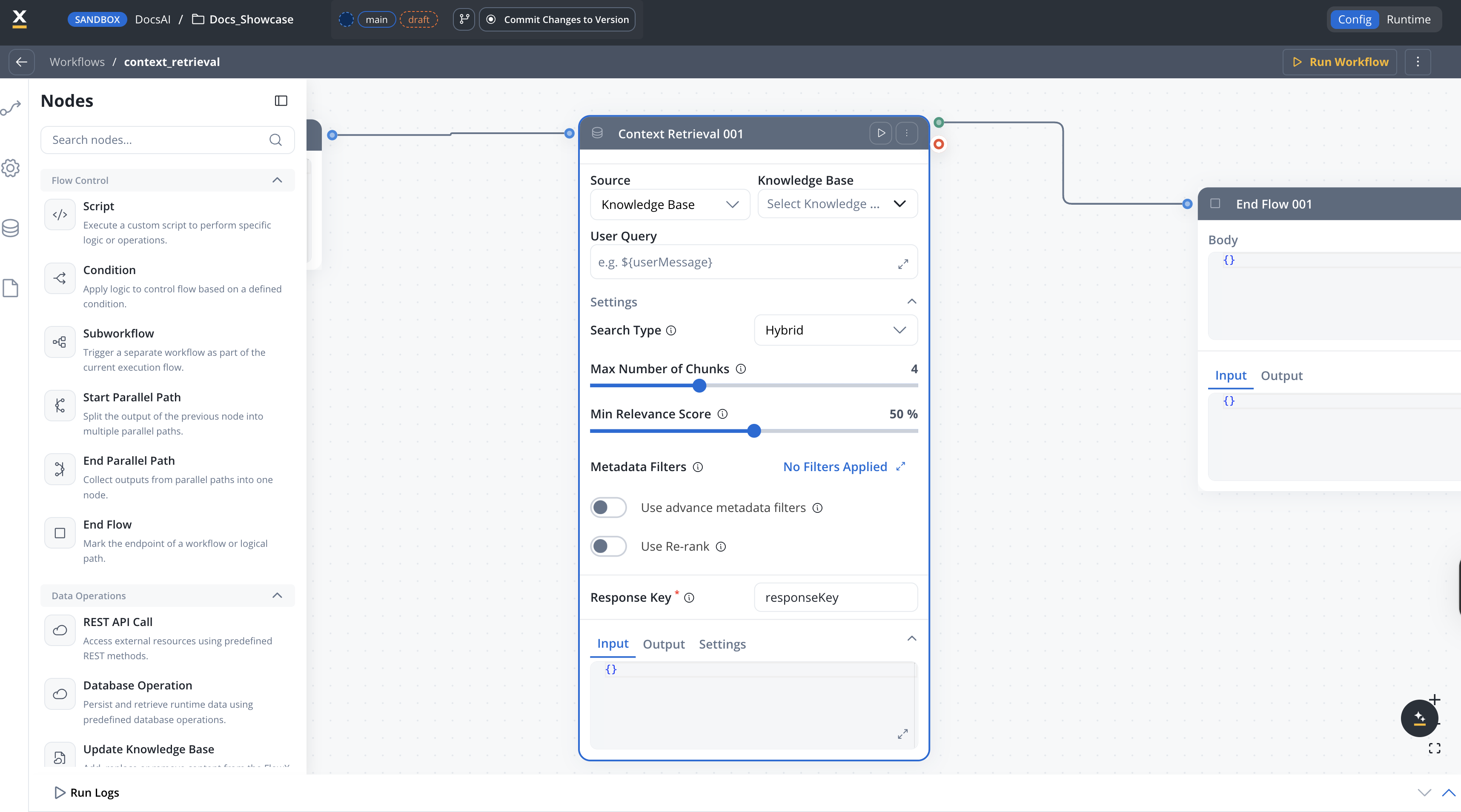Click the fit-to-screen icon on canvas
The image size is (1461, 812).
(x=1434, y=749)
